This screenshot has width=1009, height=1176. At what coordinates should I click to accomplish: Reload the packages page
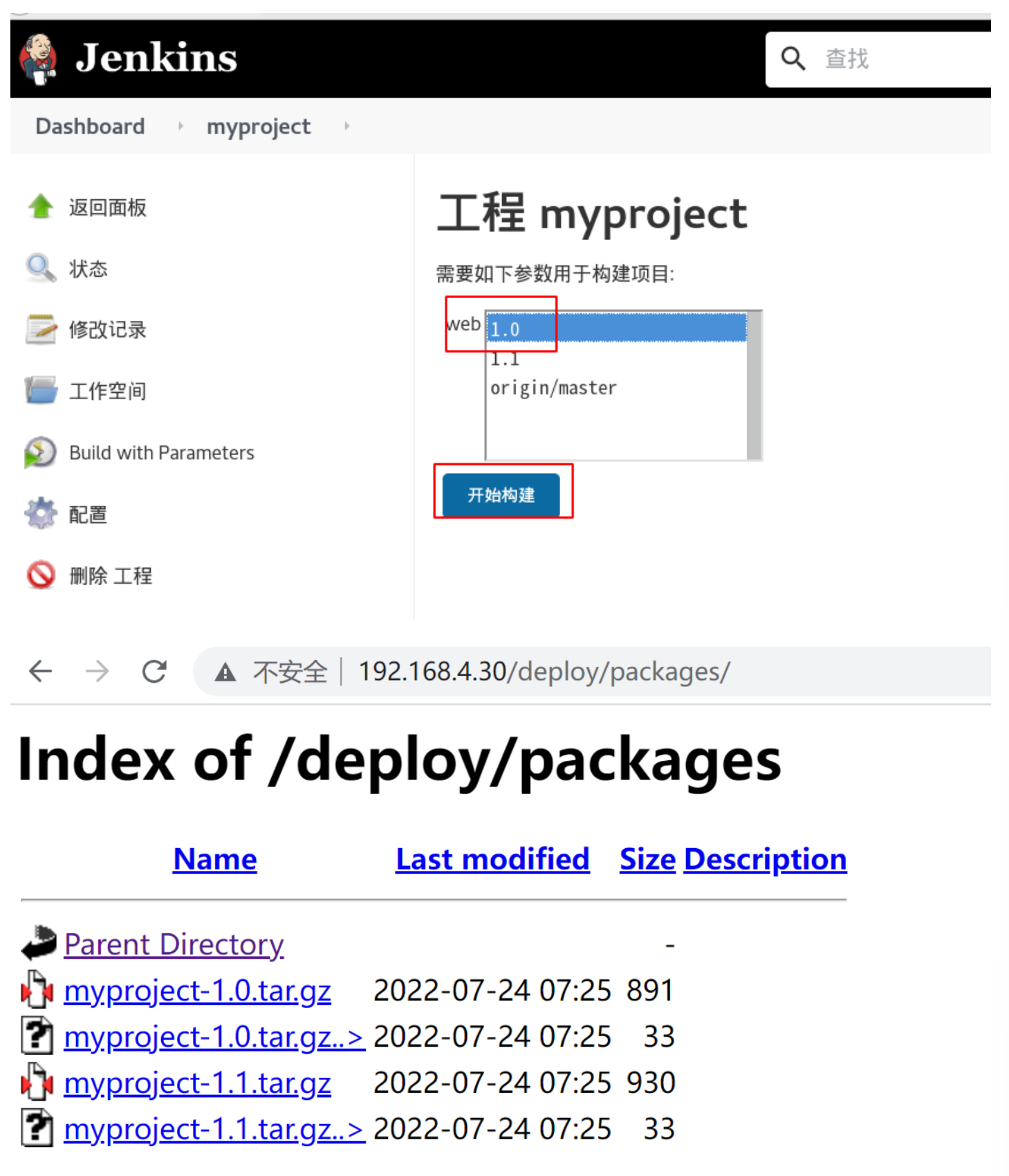(x=154, y=671)
